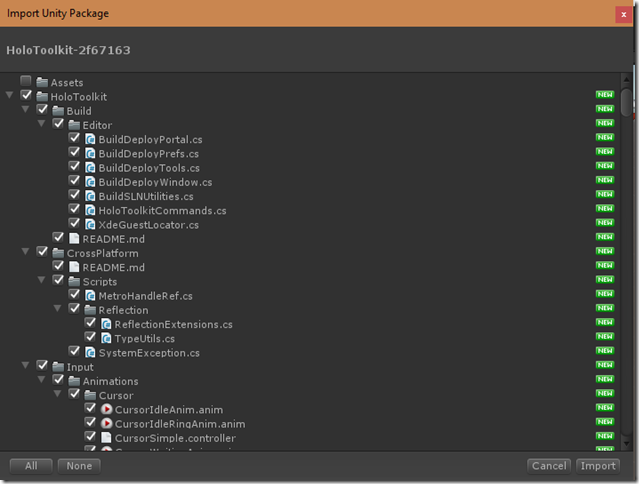The width and height of the screenshot is (639, 484).
Task: Deselect everything with None button
Action: [x=79, y=466]
